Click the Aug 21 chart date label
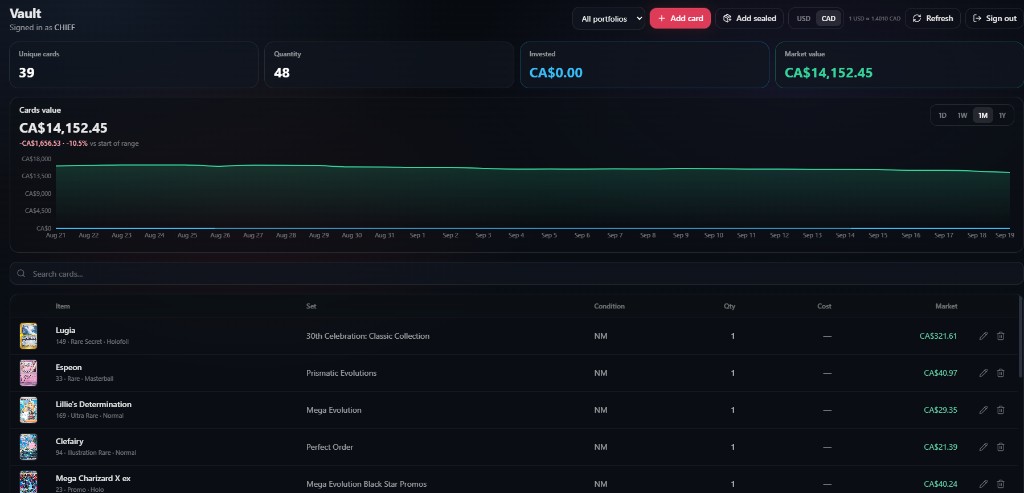This screenshot has height=493, width=1024. pyautogui.click(x=56, y=235)
